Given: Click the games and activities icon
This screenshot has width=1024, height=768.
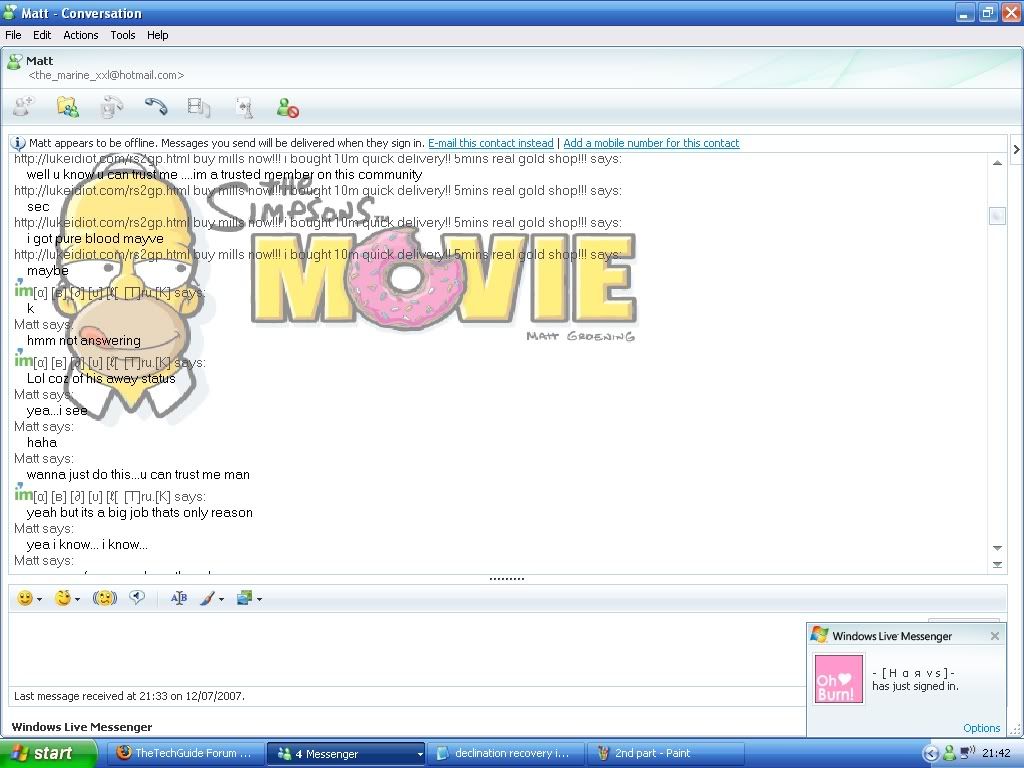Looking at the screenshot, I should [x=243, y=107].
